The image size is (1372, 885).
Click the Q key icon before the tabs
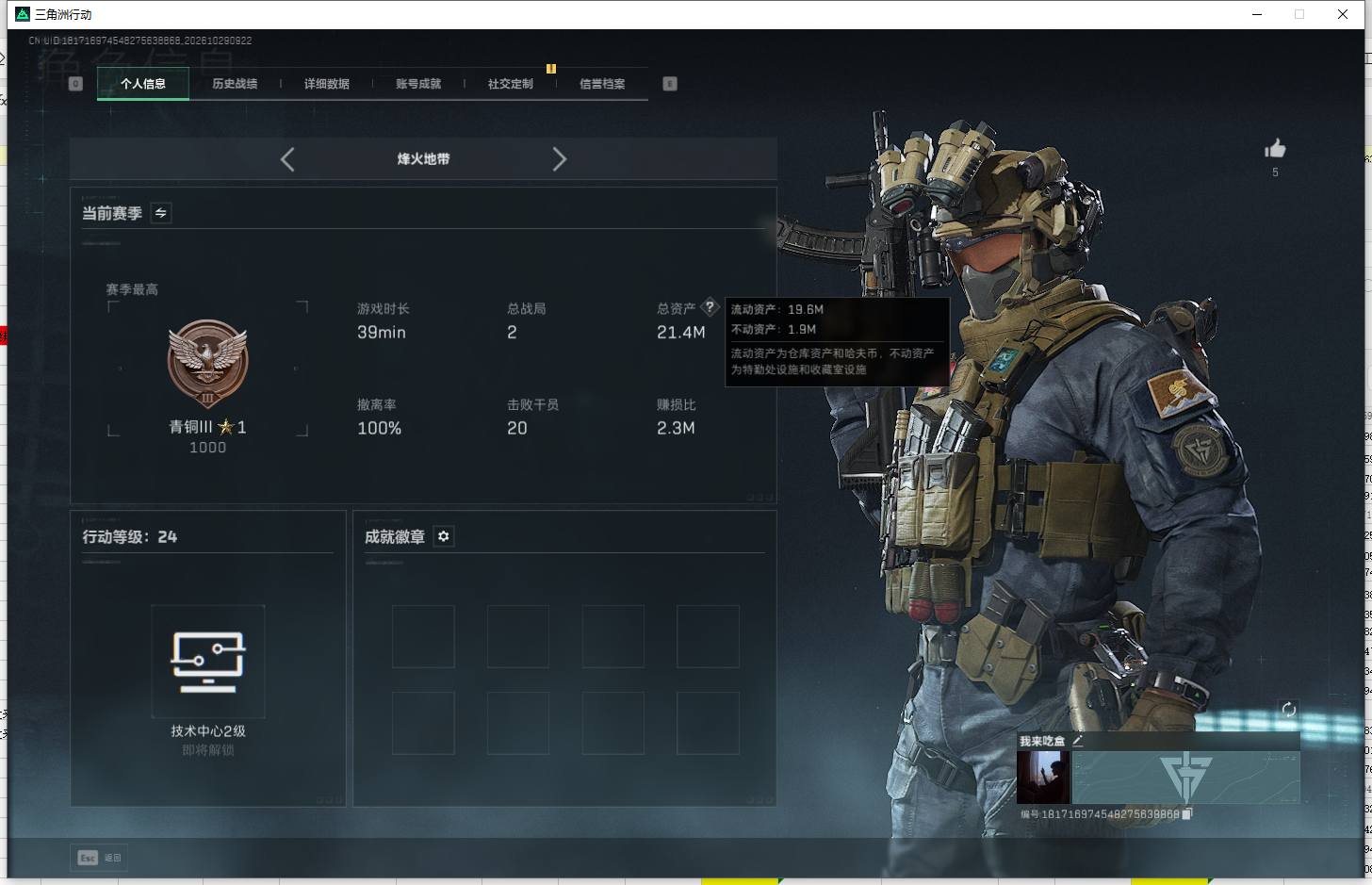(x=76, y=84)
